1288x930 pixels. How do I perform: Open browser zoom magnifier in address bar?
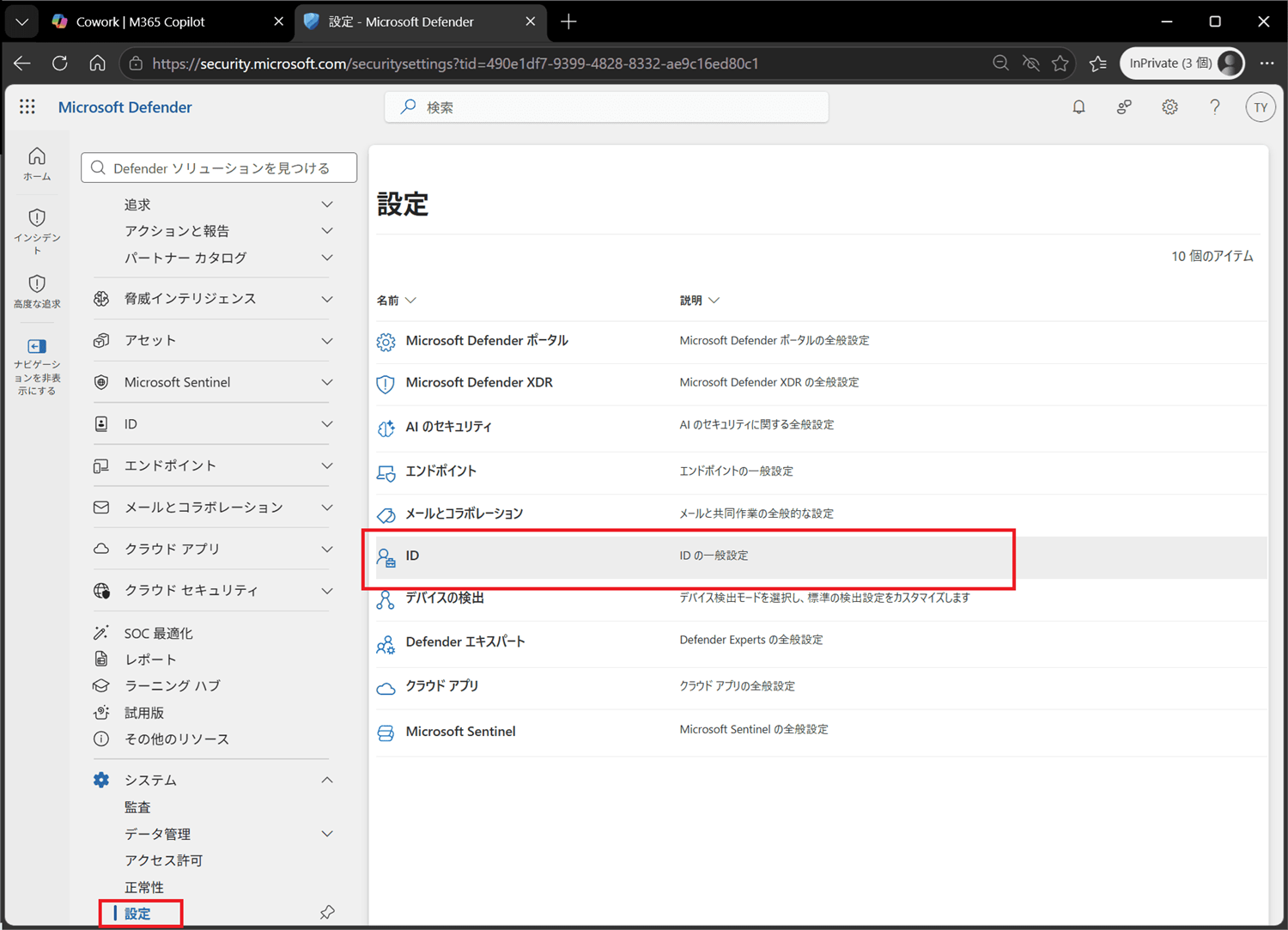coord(1000,64)
